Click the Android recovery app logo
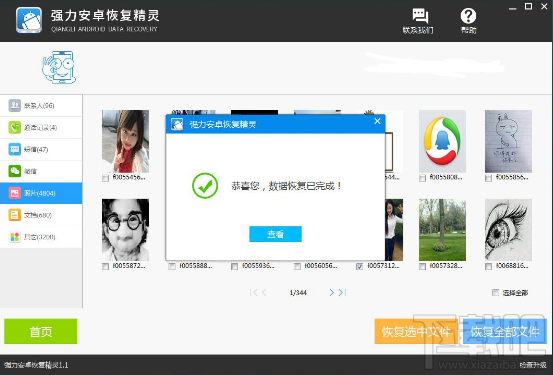 [29, 20]
